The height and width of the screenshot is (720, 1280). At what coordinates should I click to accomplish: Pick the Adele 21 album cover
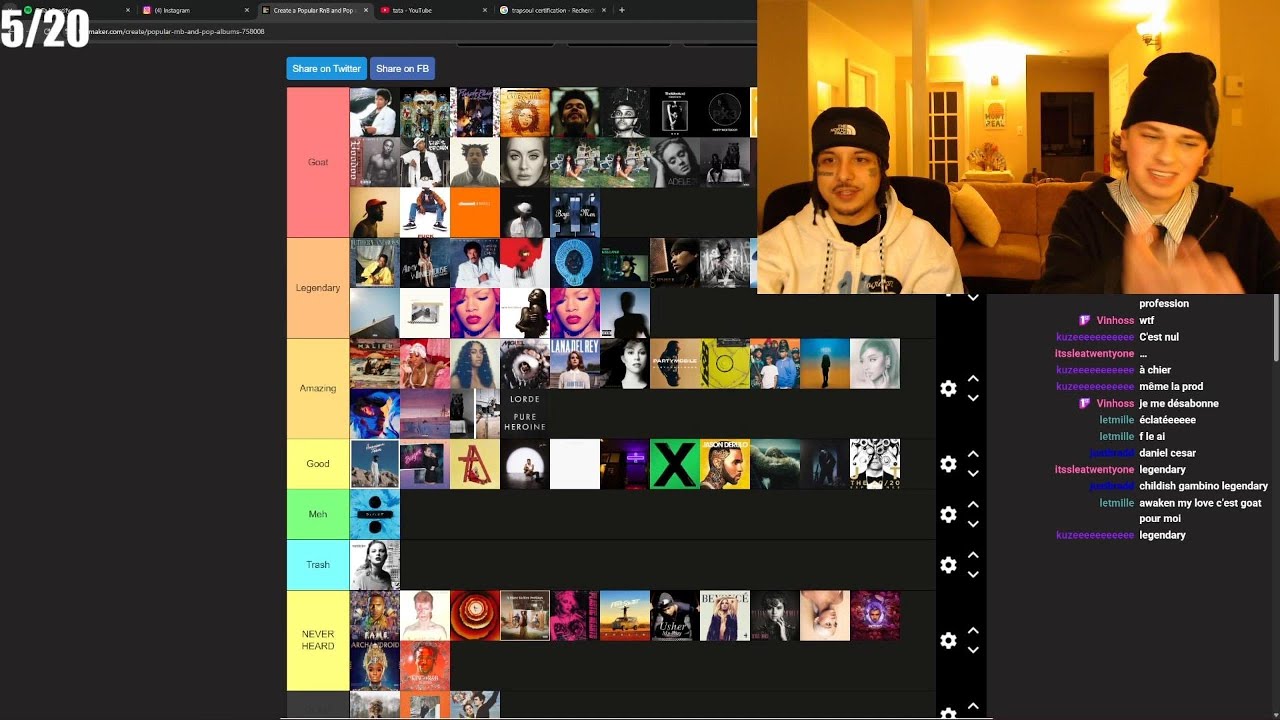coord(675,162)
